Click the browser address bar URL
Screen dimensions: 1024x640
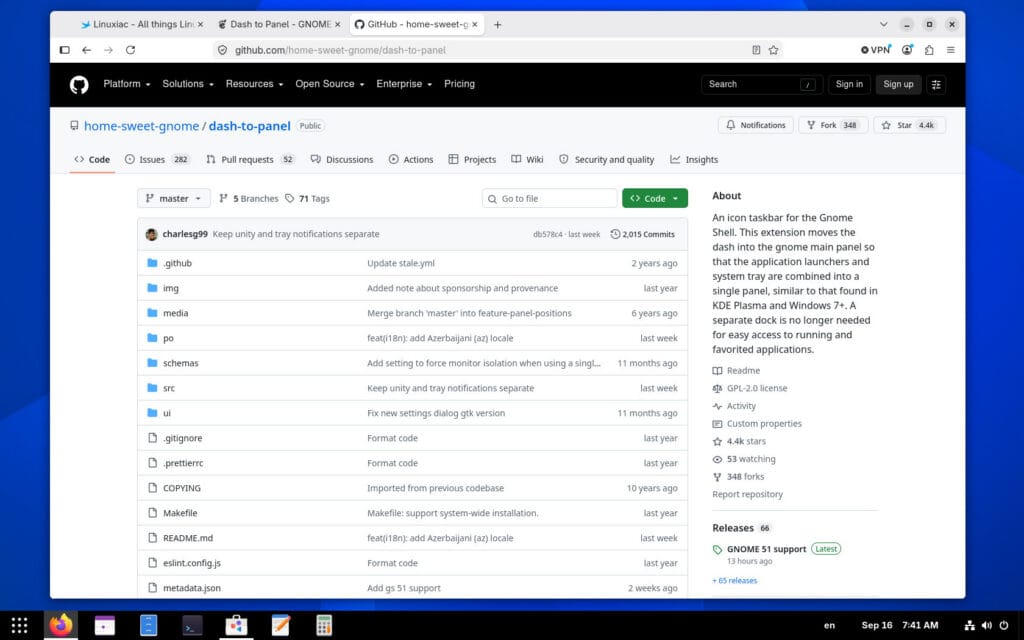point(340,50)
